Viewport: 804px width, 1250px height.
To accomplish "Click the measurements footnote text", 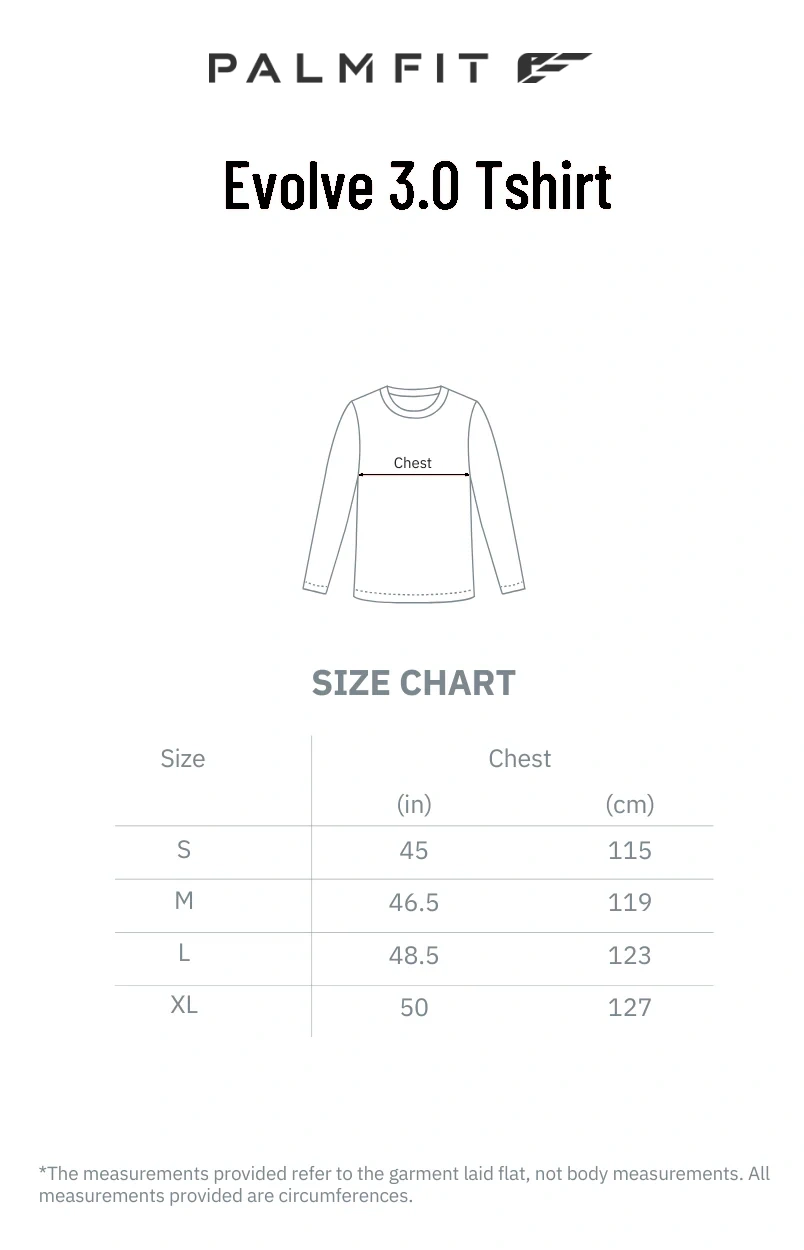I will coord(404,1184).
